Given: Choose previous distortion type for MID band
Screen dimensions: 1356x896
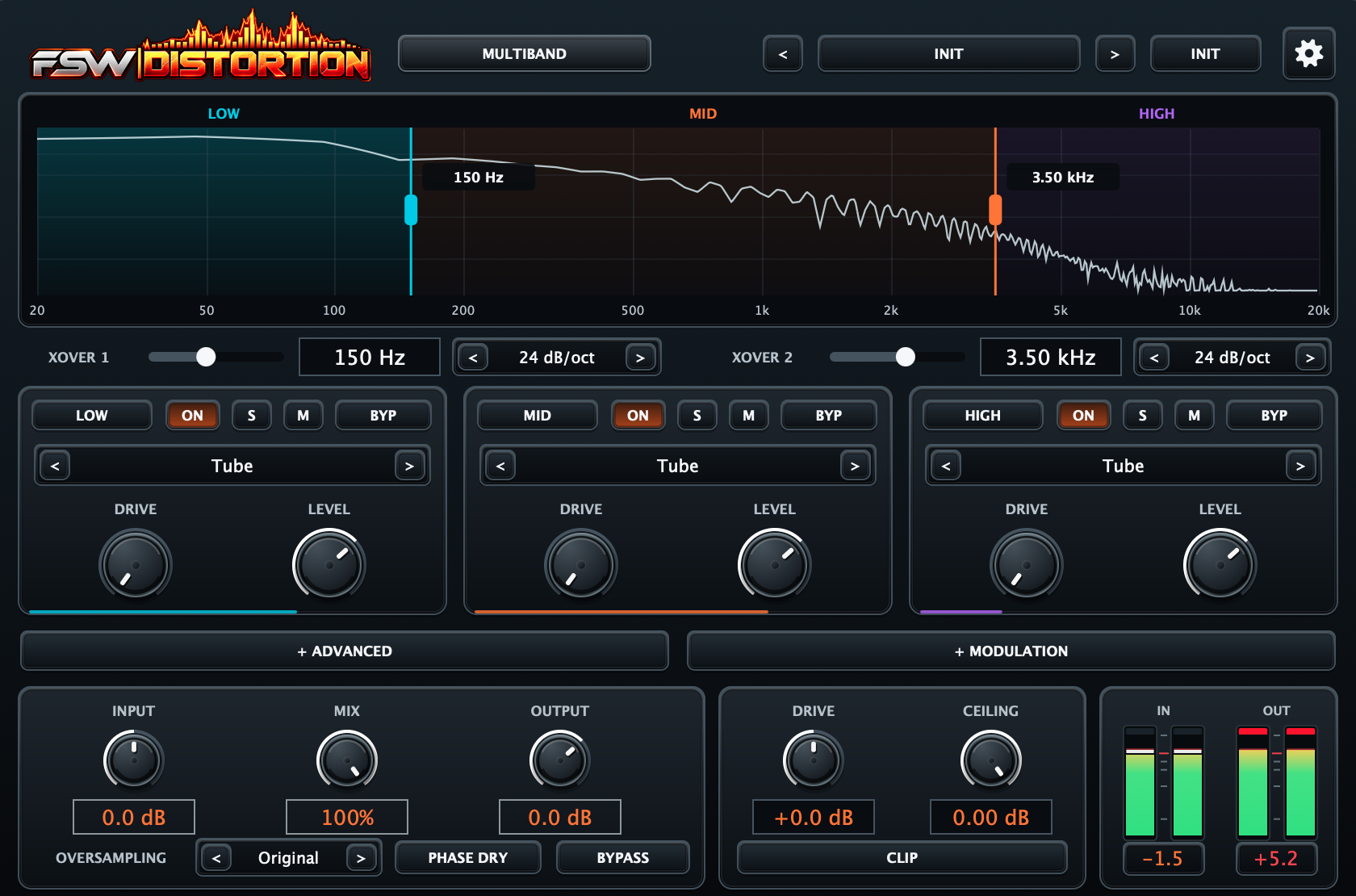Looking at the screenshot, I should [x=500, y=466].
